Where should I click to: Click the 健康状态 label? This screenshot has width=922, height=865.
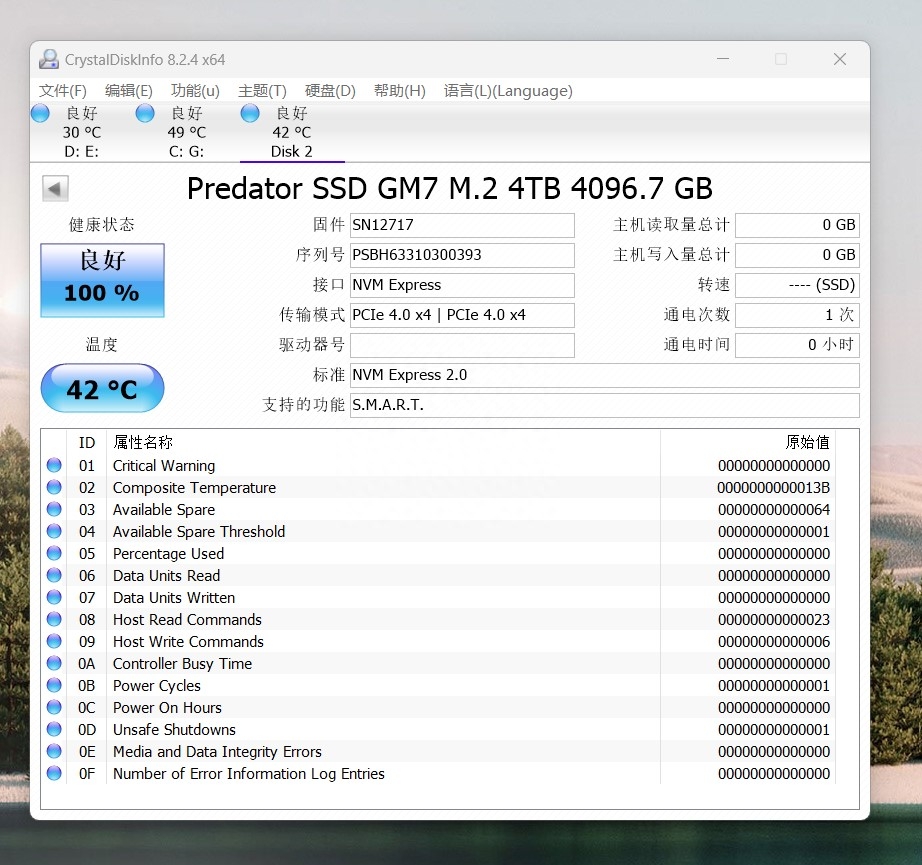pyautogui.click(x=102, y=225)
